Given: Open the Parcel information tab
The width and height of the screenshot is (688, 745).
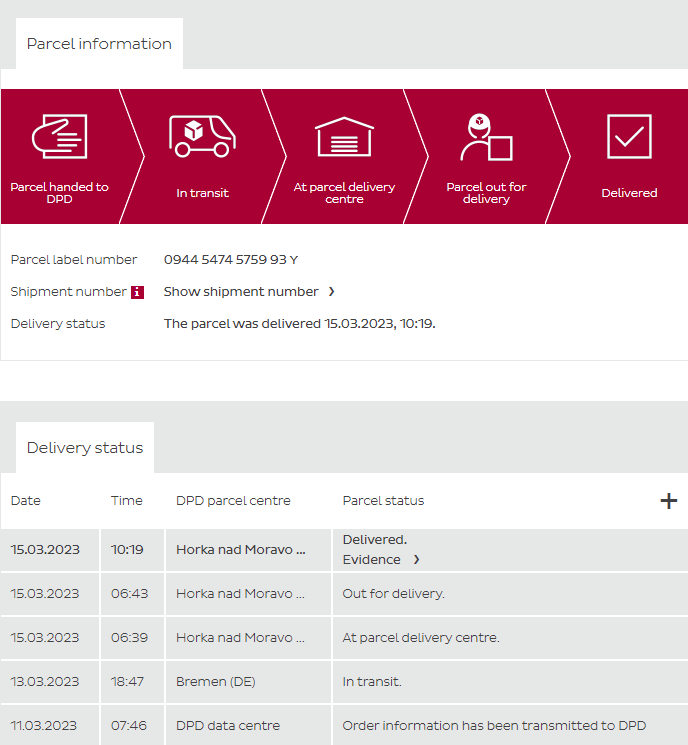Looking at the screenshot, I should [99, 44].
